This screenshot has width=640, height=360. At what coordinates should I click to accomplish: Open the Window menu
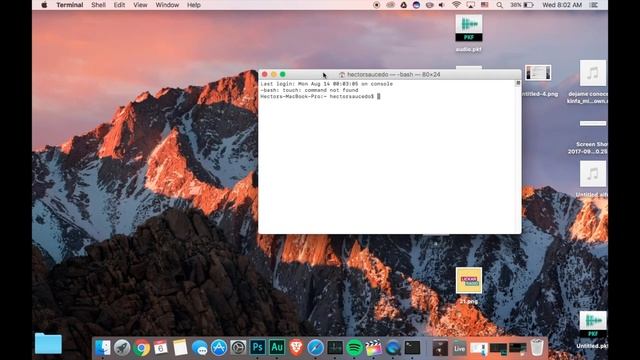click(x=167, y=5)
